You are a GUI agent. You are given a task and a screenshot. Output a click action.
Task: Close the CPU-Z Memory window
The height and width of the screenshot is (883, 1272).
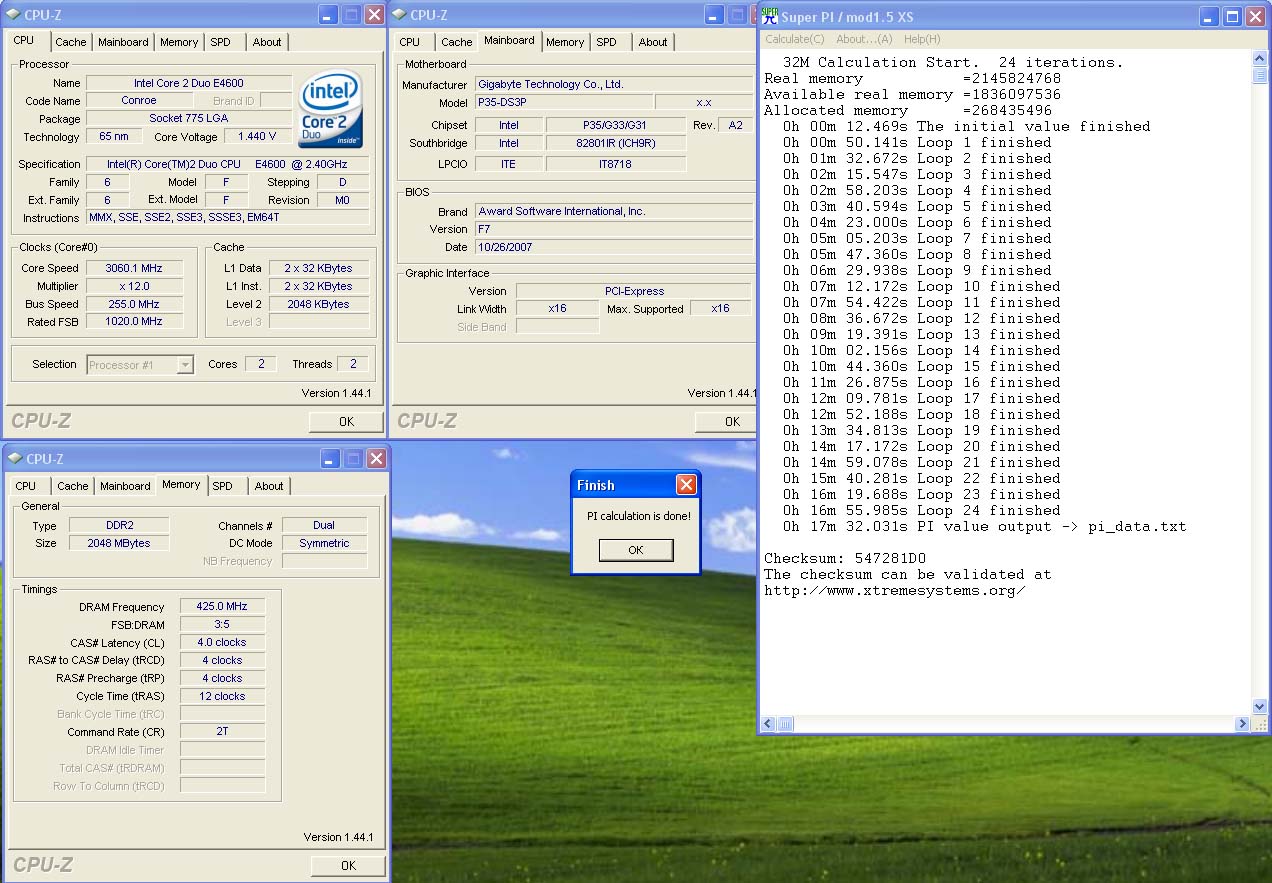[376, 459]
